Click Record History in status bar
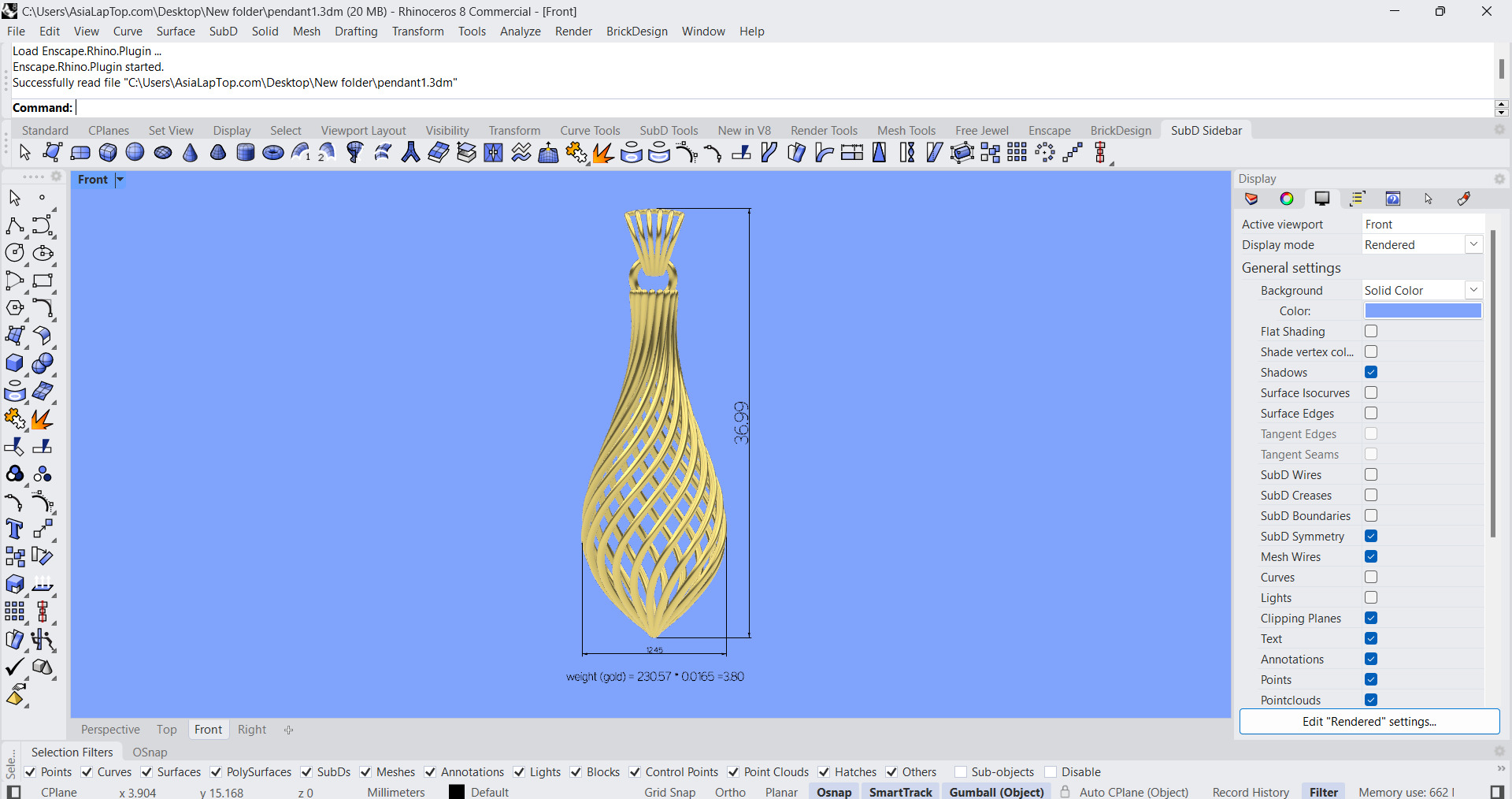This screenshot has height=799, width=1512. 1251,792
